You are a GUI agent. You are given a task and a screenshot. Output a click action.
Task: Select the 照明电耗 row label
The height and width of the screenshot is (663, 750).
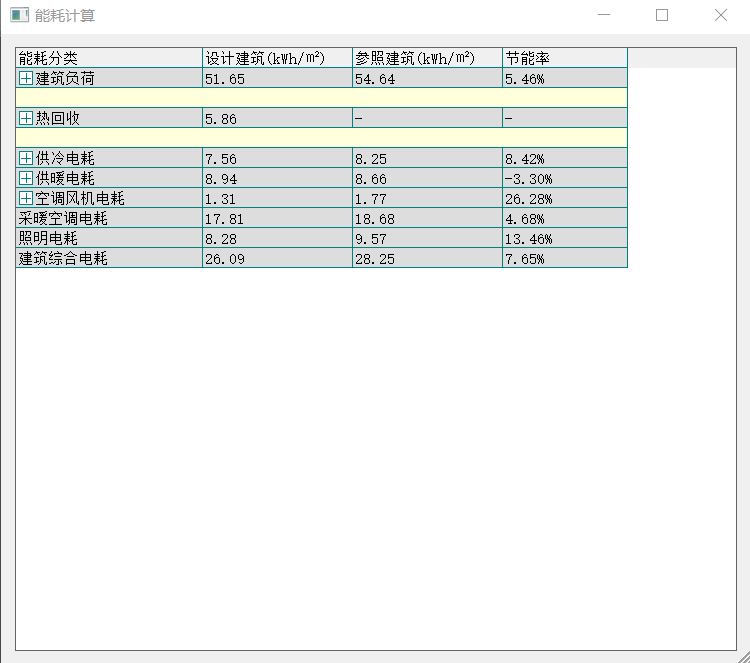pyautogui.click(x=48, y=238)
